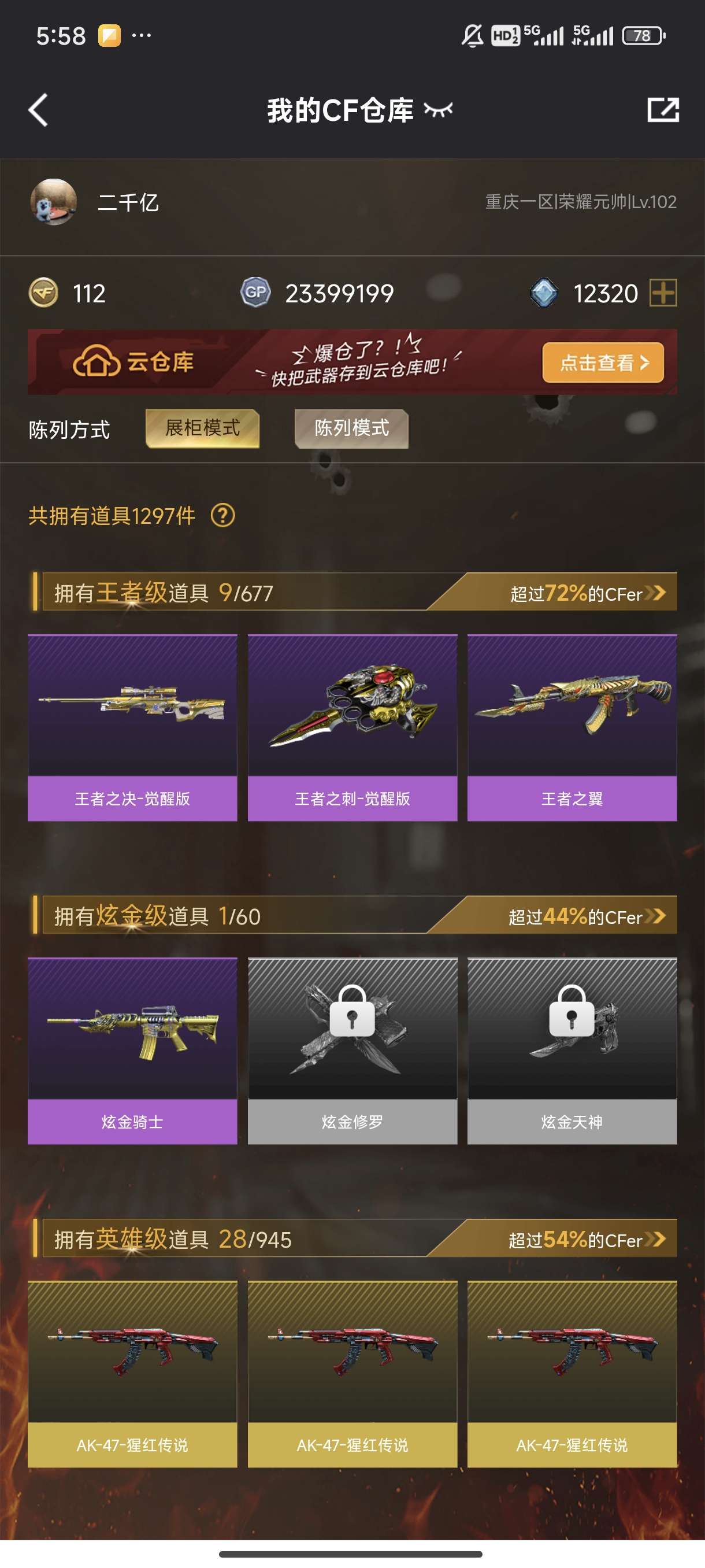This screenshot has height=1568, width=705.
Task: Open the 炫金骑士 rifle card
Action: click(132, 1051)
